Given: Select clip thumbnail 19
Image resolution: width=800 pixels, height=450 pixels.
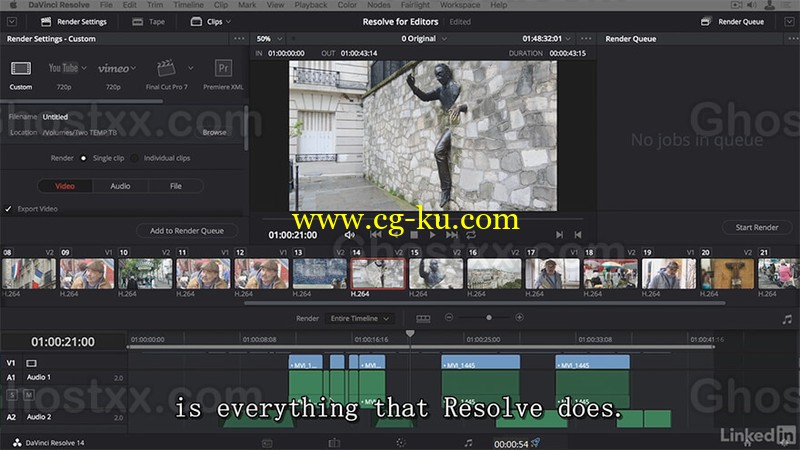Looking at the screenshot, I should 668,273.
